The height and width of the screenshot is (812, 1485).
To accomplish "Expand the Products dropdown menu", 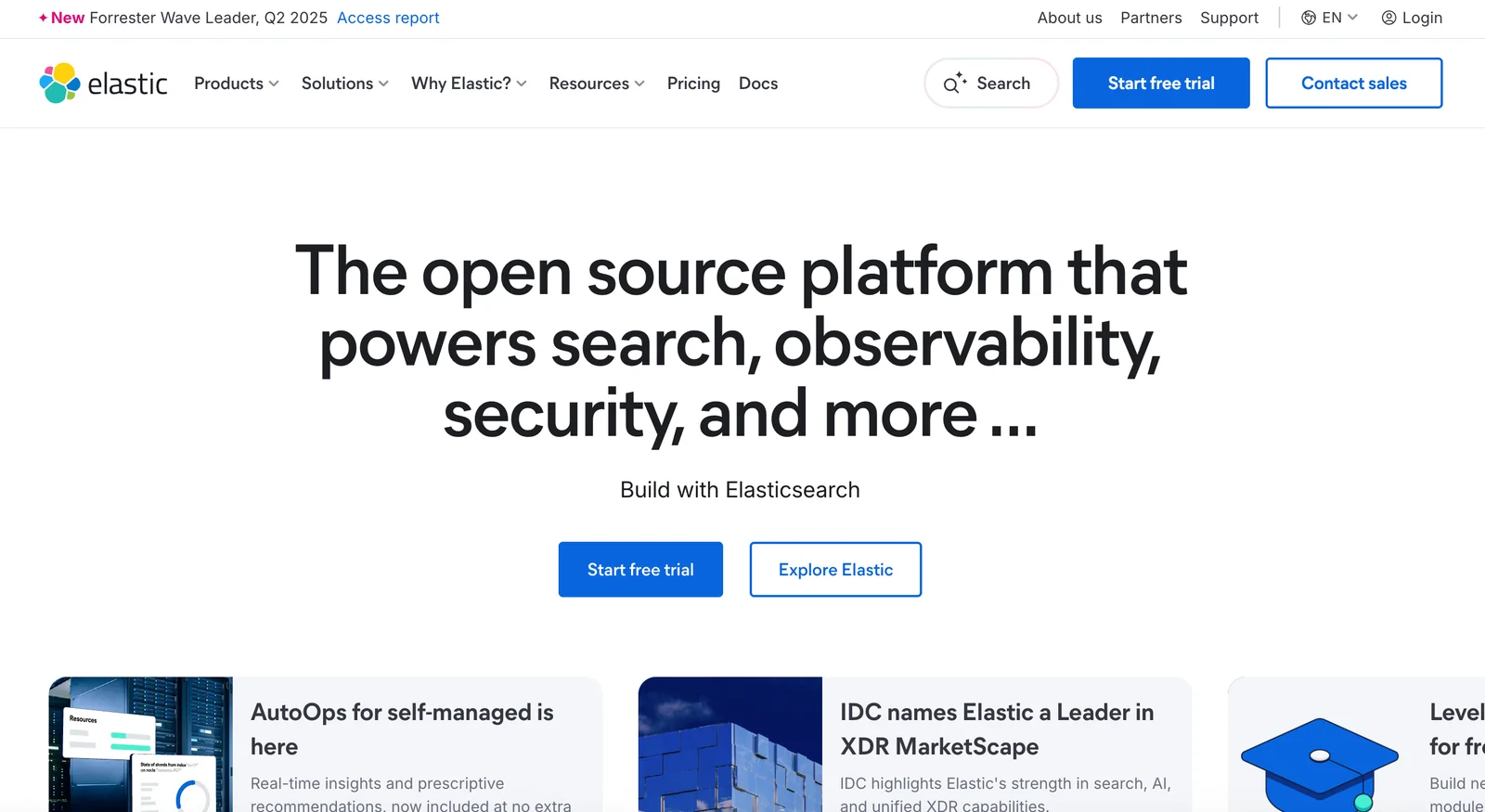I will (x=236, y=84).
